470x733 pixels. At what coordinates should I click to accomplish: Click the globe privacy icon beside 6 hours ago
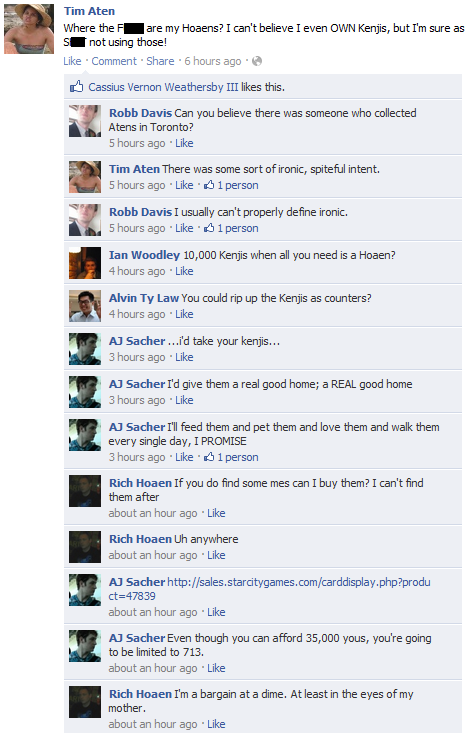(257, 61)
